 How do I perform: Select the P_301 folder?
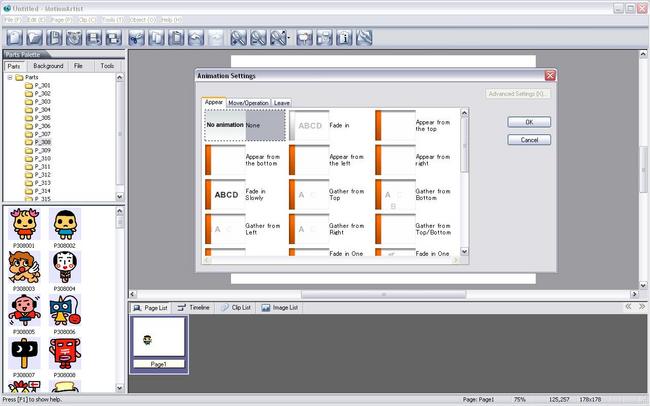coord(38,85)
